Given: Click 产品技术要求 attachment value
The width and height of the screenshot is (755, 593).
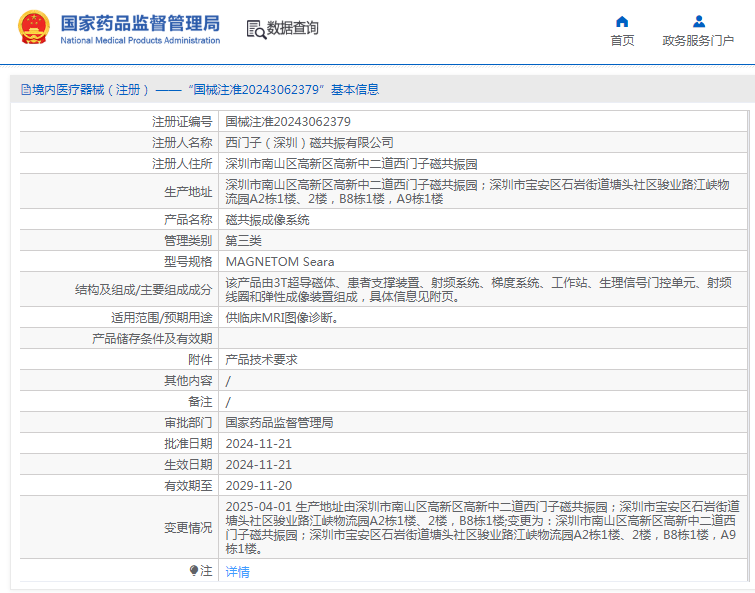Looking at the screenshot, I should pyautogui.click(x=261, y=360).
